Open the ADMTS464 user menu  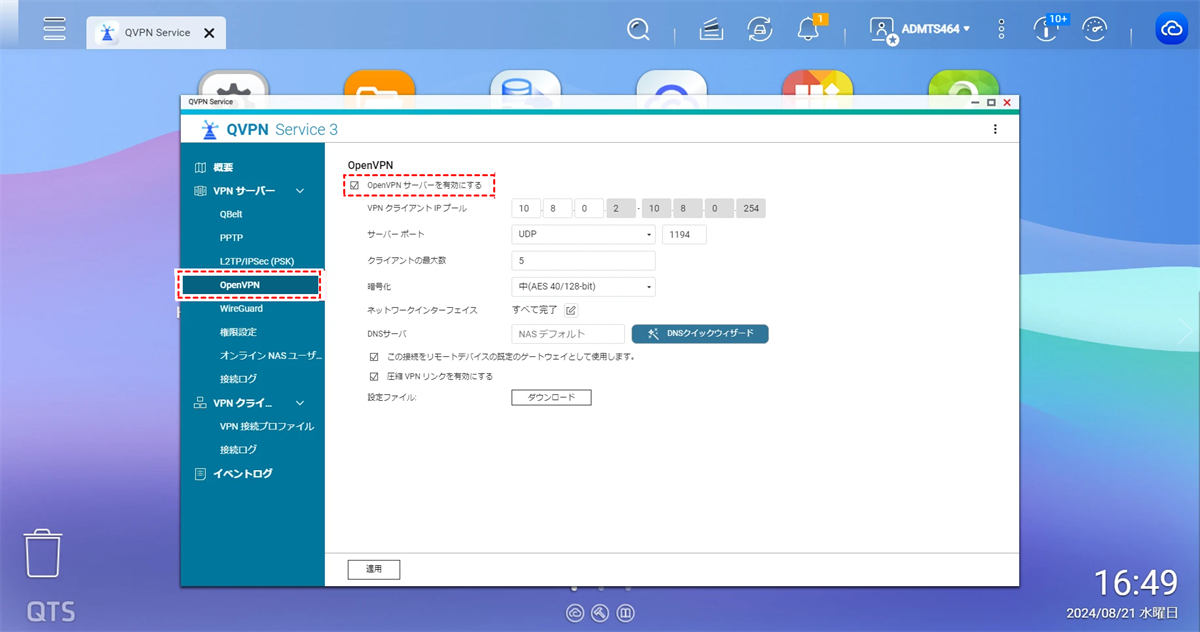point(920,30)
